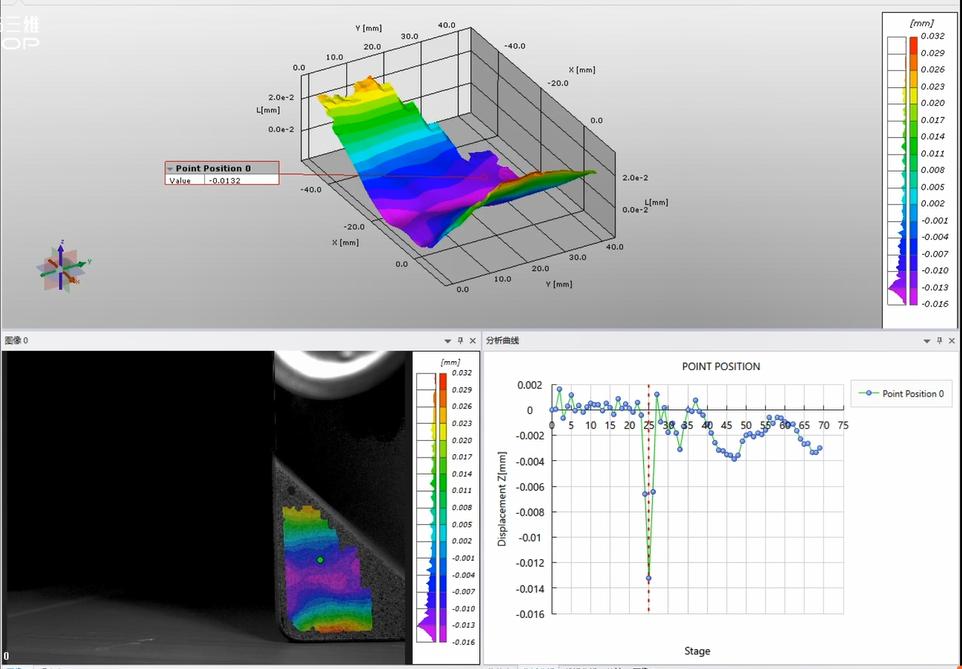Image resolution: width=962 pixels, height=669 pixels.
Task: Pin the 分析曲线 panel
Action: [x=938, y=341]
